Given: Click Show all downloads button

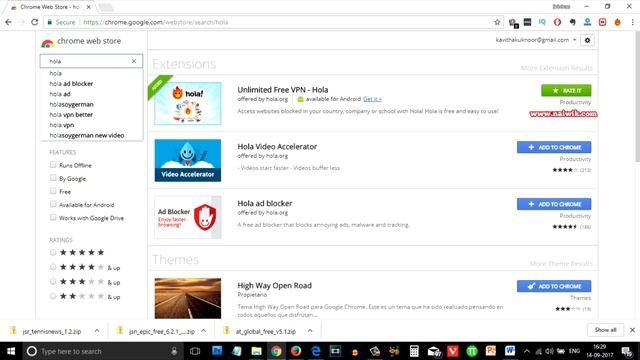Looking at the screenshot, I should (x=605, y=330).
